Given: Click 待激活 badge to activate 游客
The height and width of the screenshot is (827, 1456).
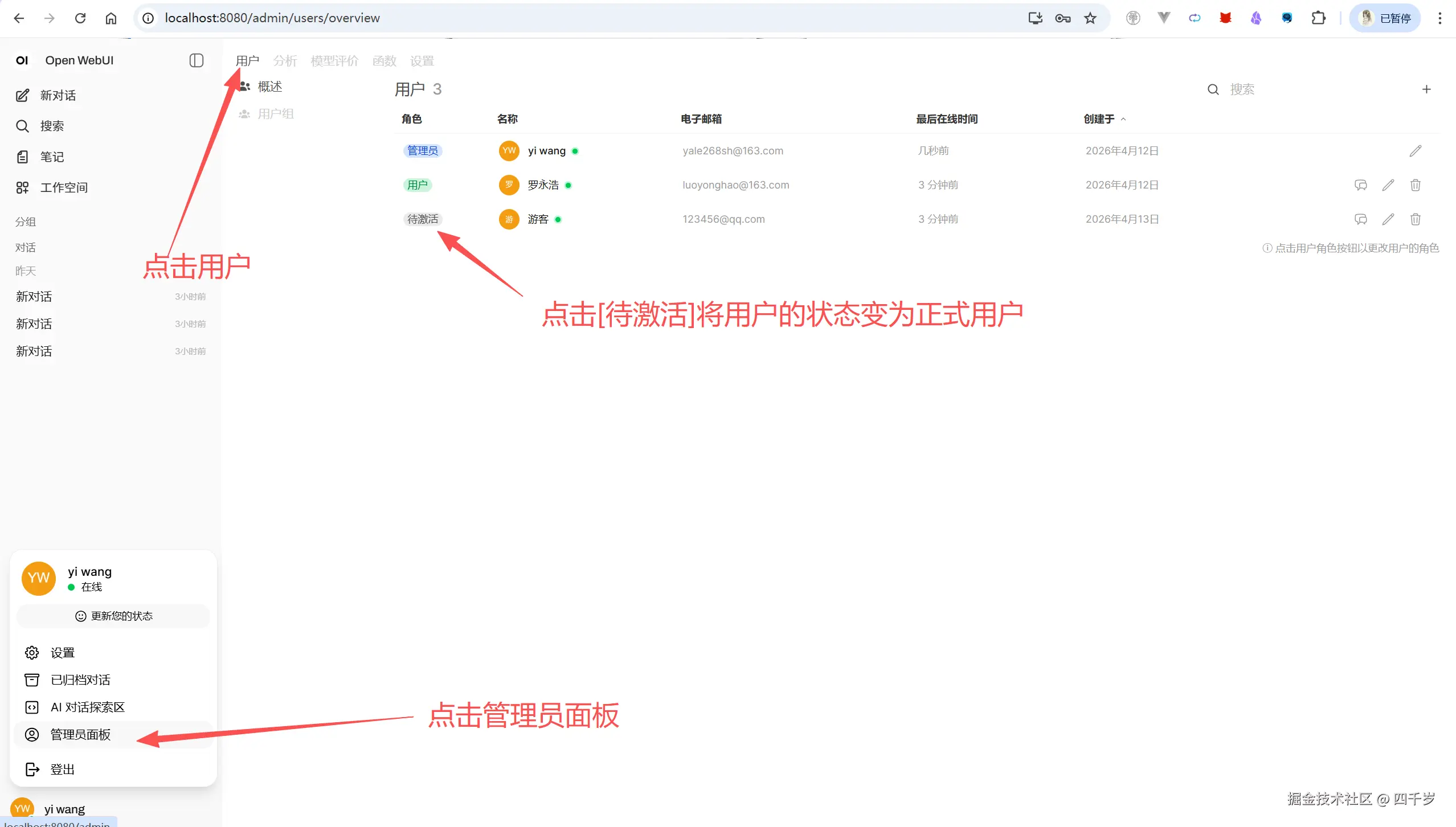Looking at the screenshot, I should 422,219.
